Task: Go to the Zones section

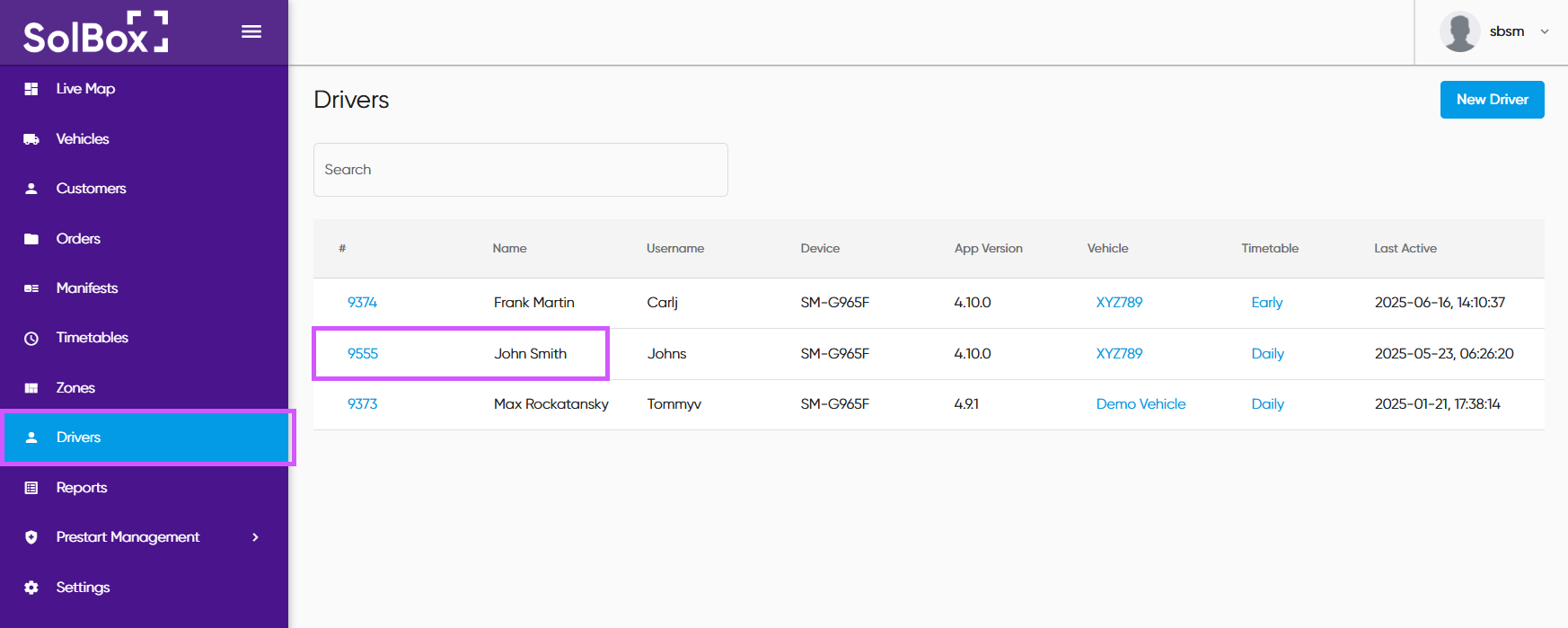Action: pyautogui.click(x=75, y=388)
